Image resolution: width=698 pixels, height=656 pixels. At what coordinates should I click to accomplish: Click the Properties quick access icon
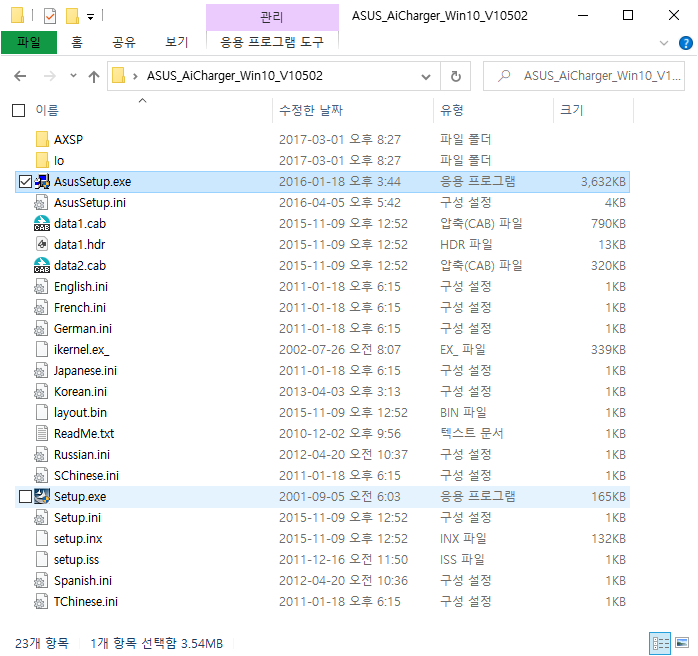50,16
